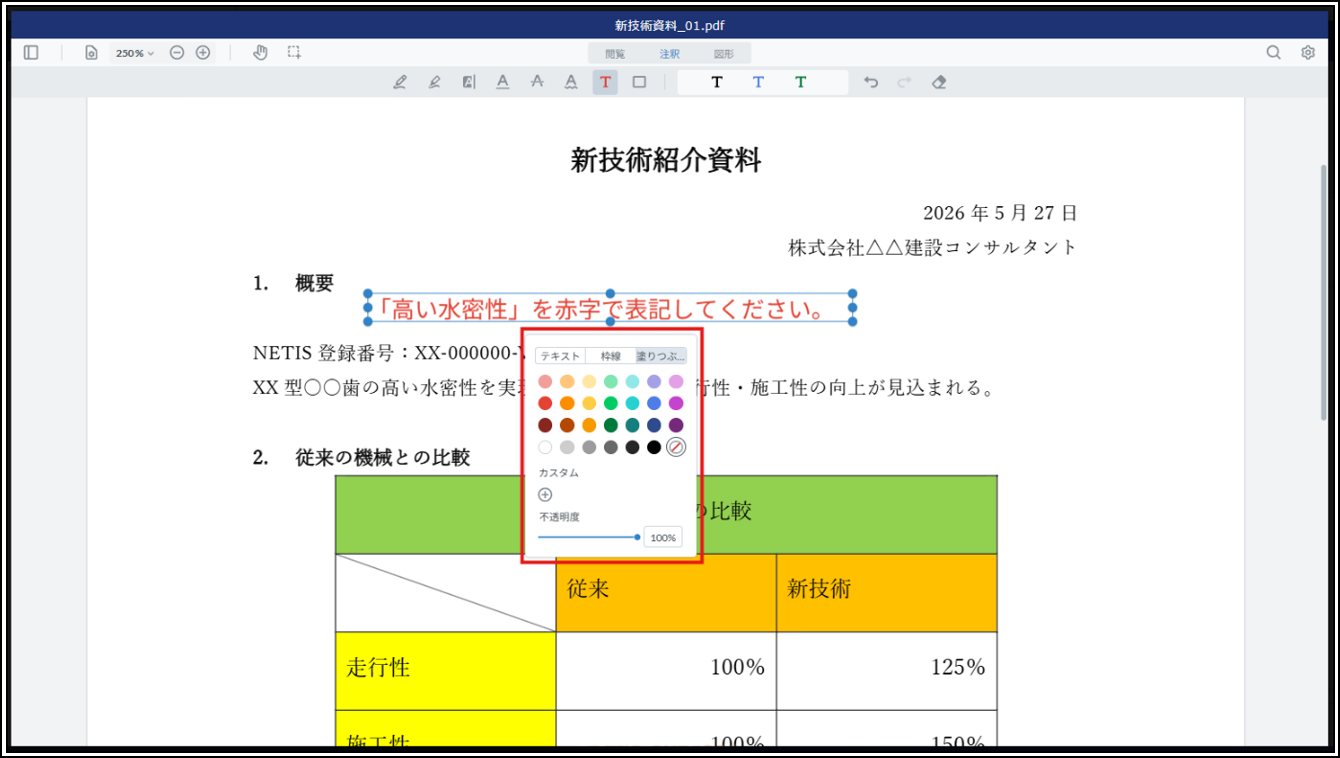
Task: Toggle the red free text T tool
Action: 605,82
